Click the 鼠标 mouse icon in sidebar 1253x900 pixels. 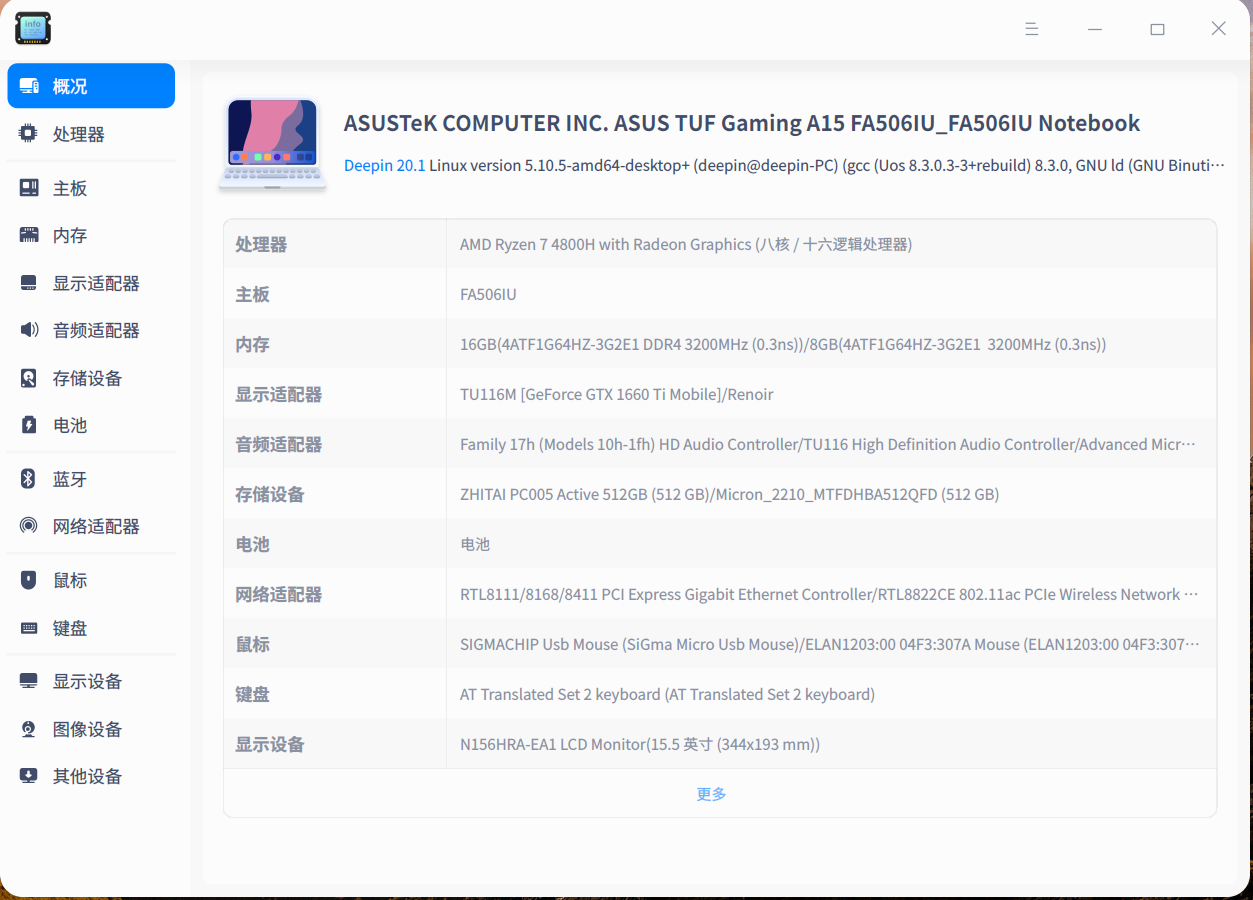point(29,580)
